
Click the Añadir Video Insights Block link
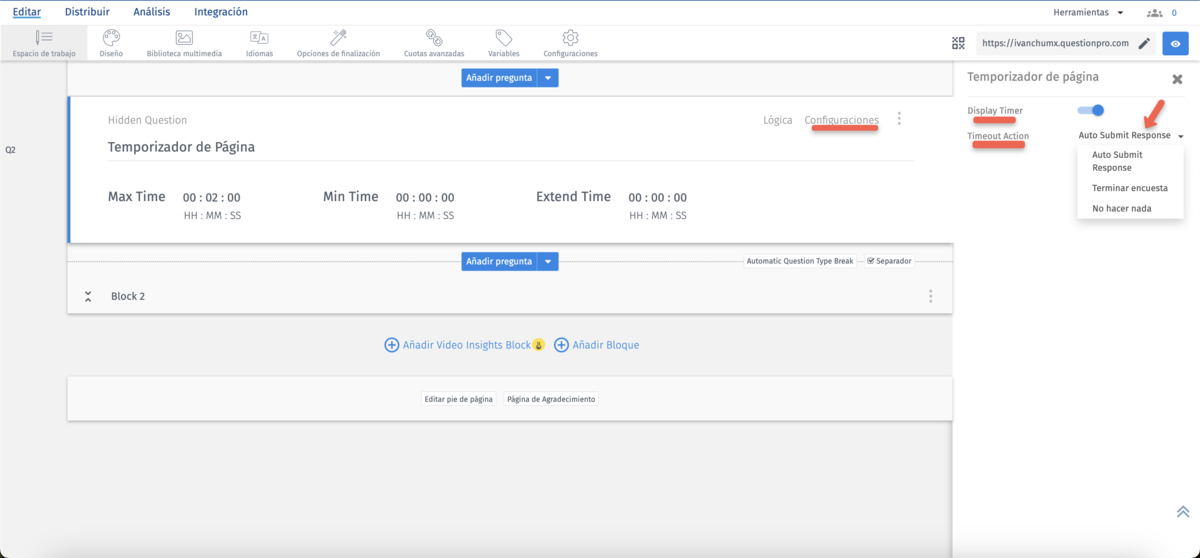pos(467,345)
